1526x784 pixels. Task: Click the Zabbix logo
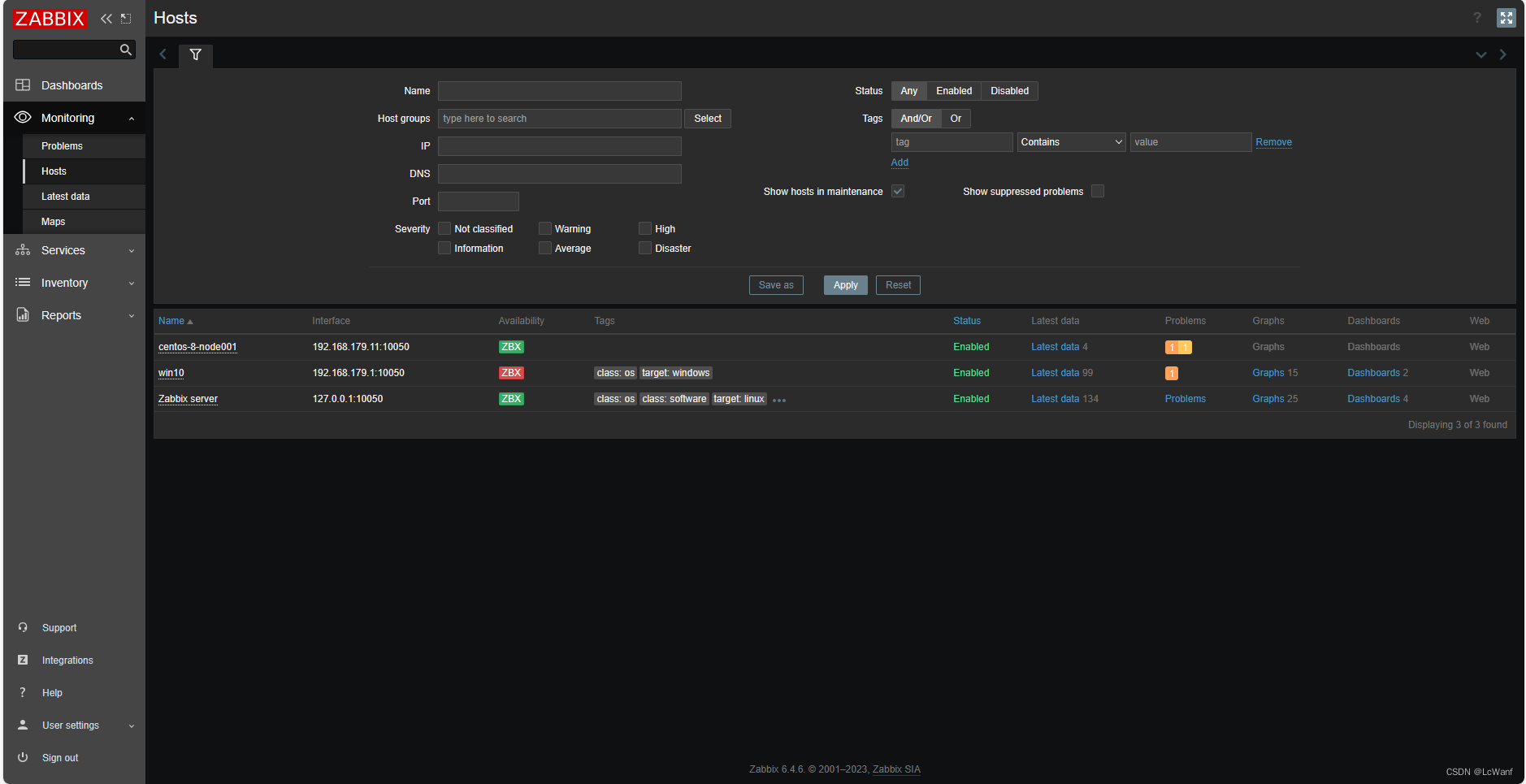pos(50,19)
